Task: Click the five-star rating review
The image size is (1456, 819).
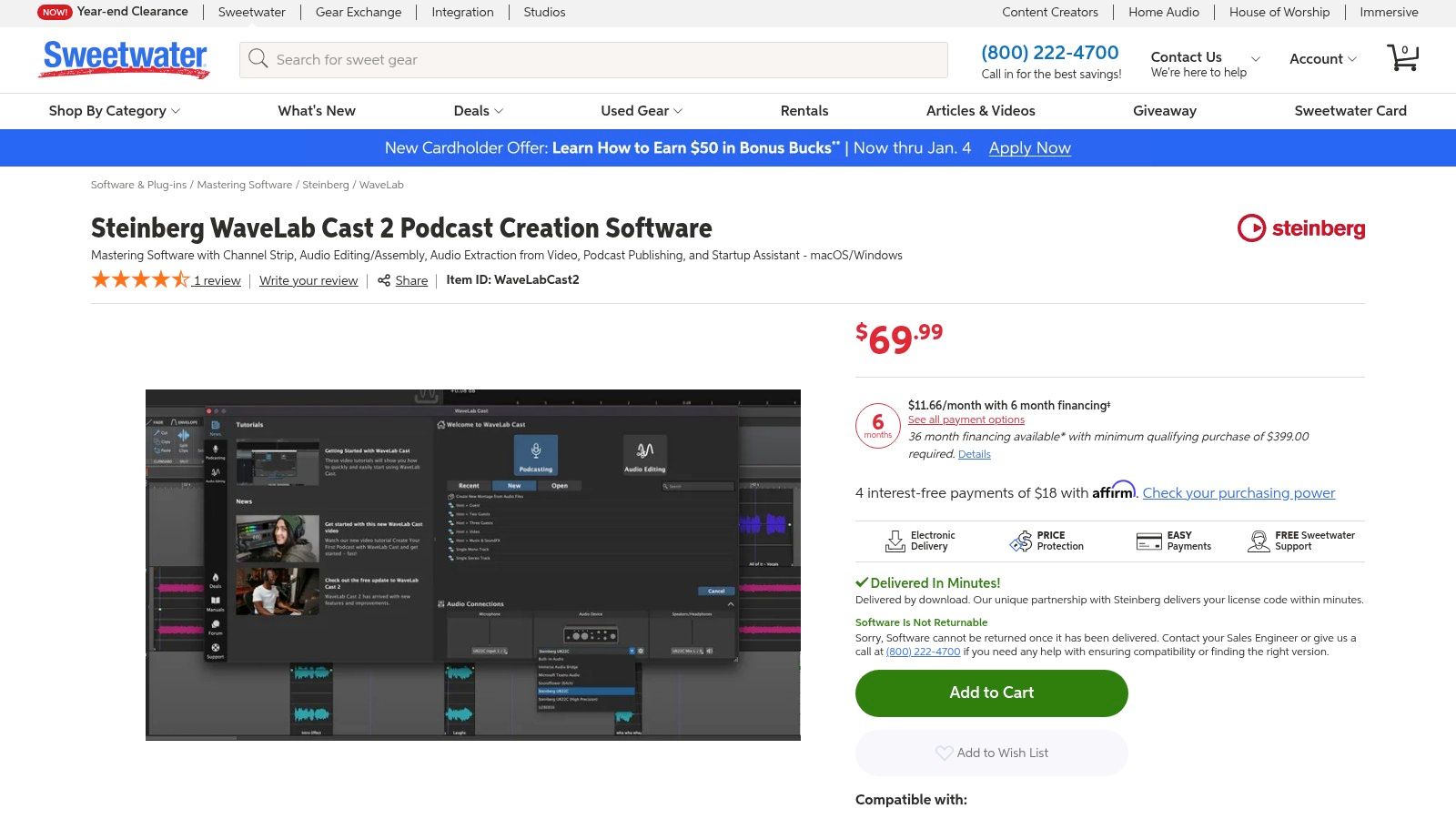Action: (140, 280)
